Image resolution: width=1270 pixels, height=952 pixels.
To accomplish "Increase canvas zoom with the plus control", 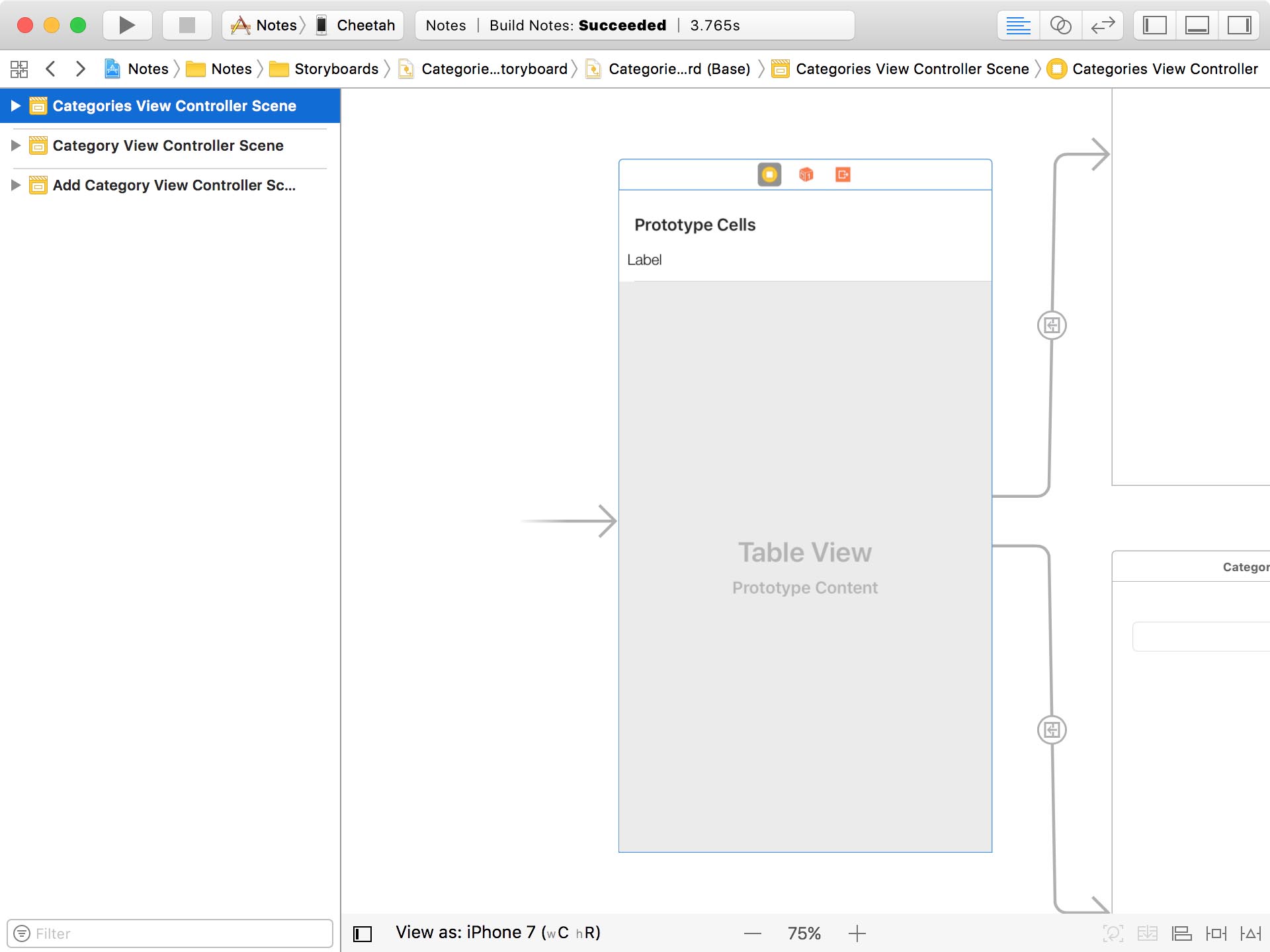I will (x=857, y=933).
